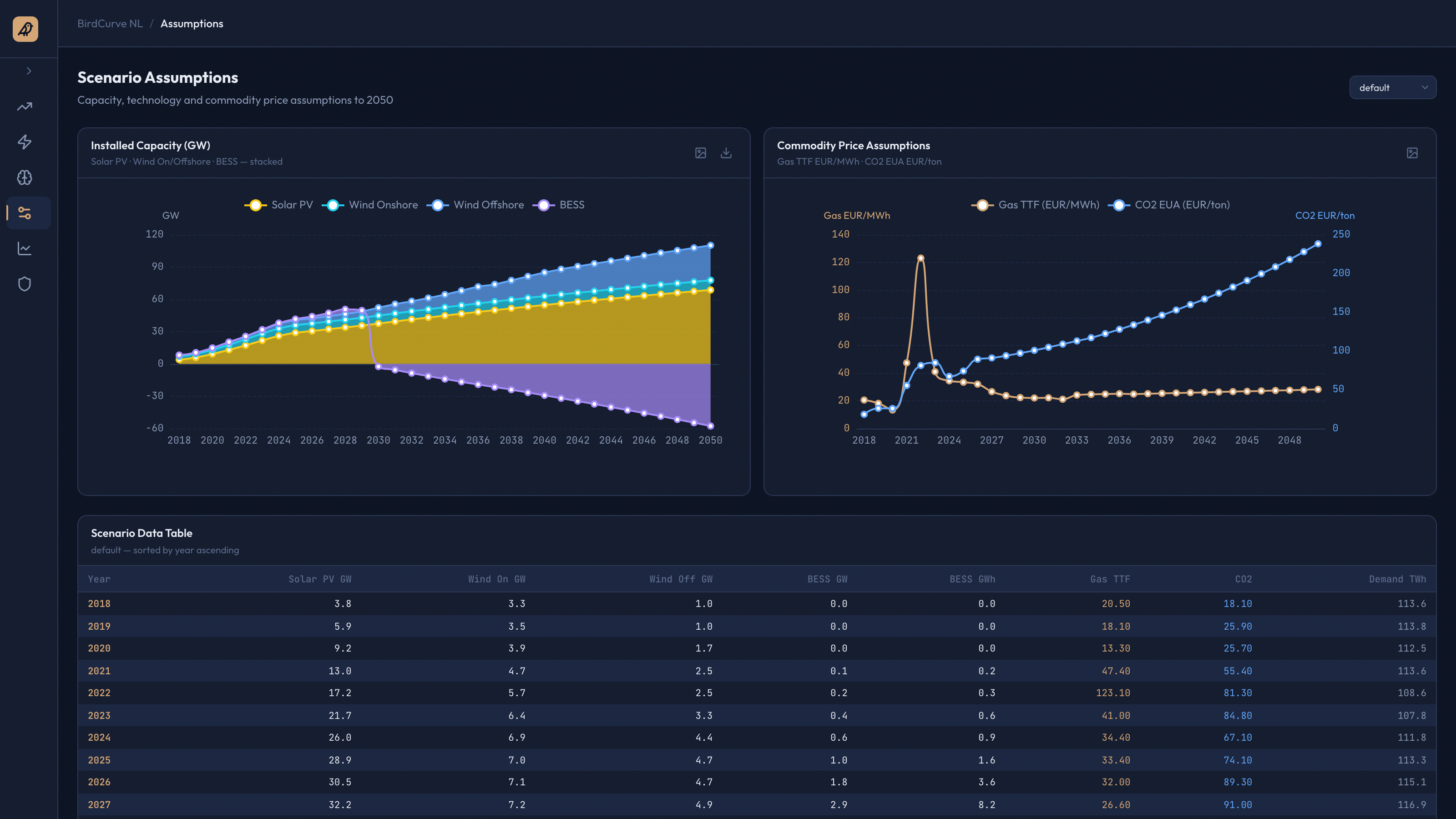Open the trending line sidebar icon

tap(24, 106)
